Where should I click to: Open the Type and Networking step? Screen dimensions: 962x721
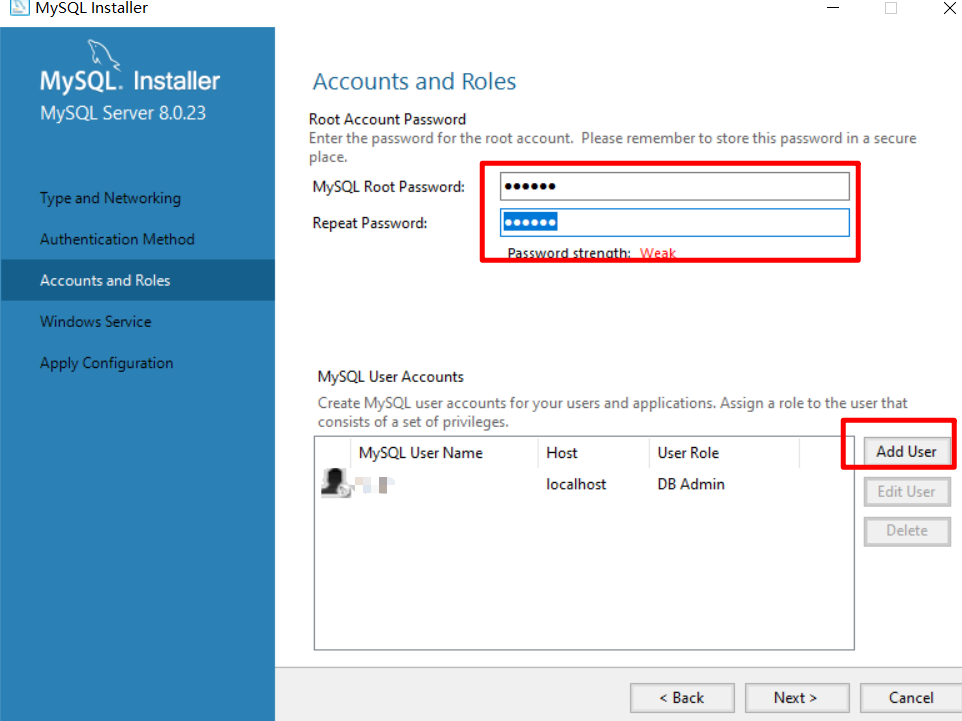coord(110,198)
